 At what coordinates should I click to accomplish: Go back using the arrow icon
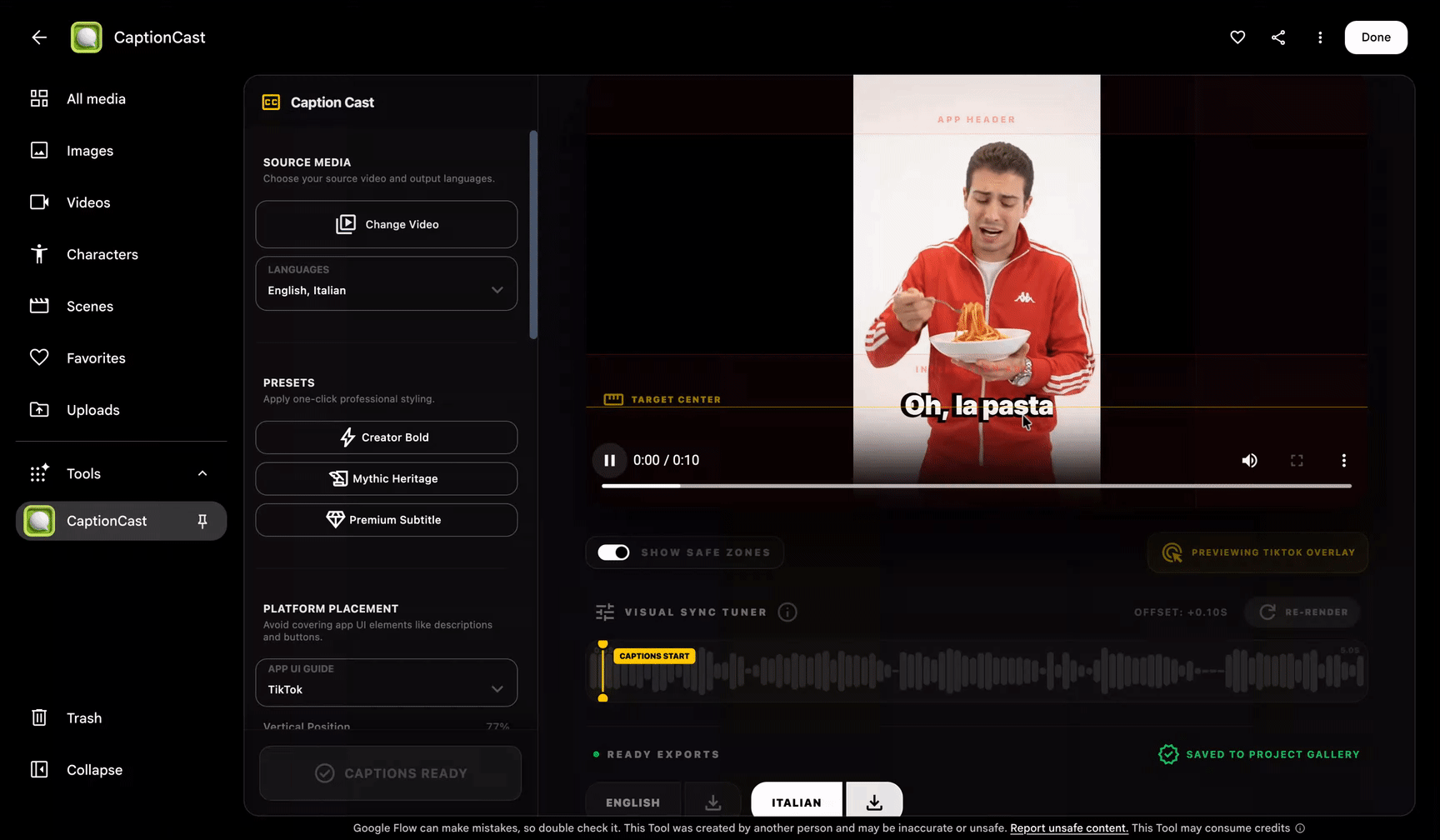click(x=39, y=37)
